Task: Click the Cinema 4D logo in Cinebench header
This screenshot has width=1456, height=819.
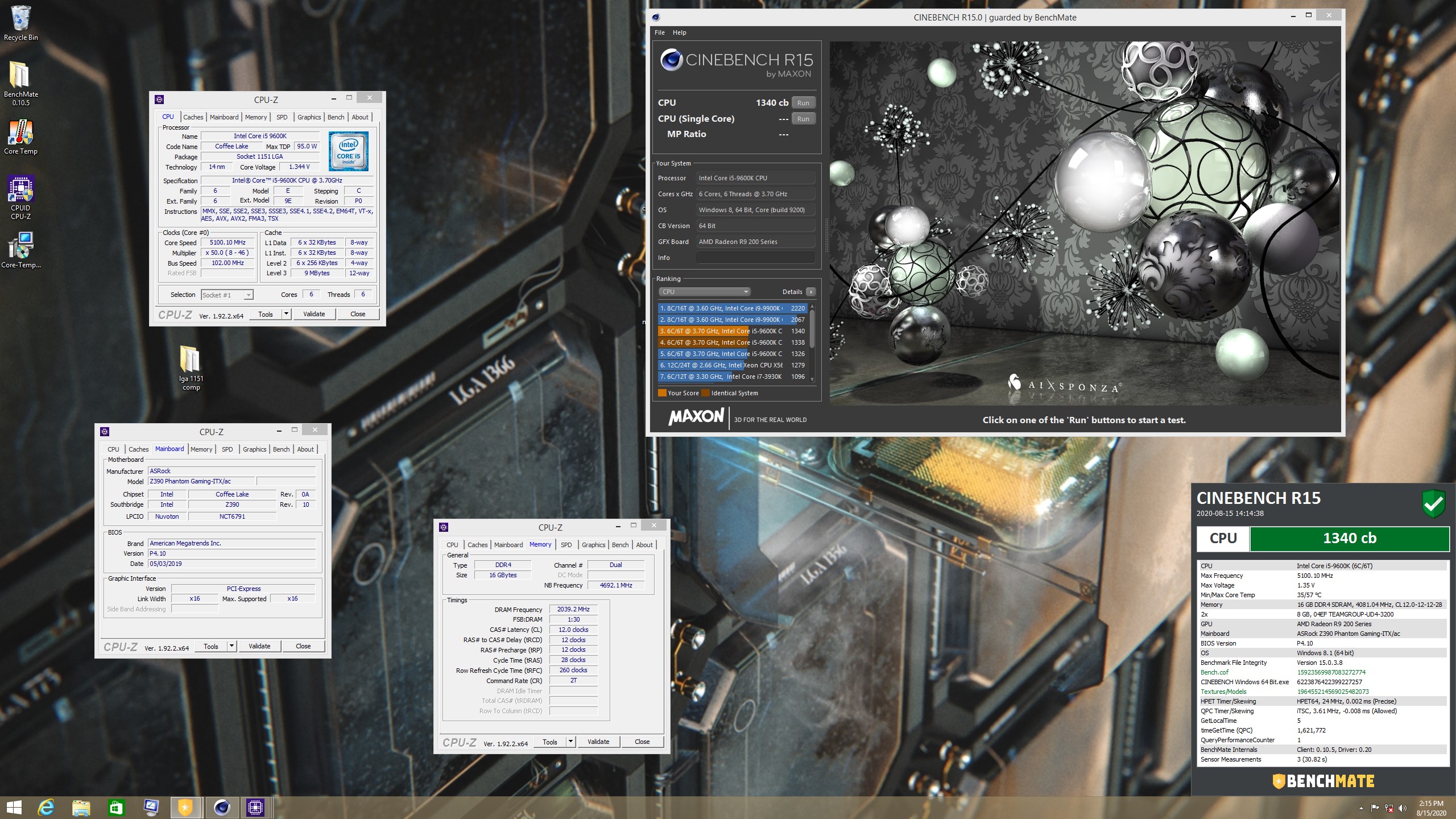Action: click(671, 60)
